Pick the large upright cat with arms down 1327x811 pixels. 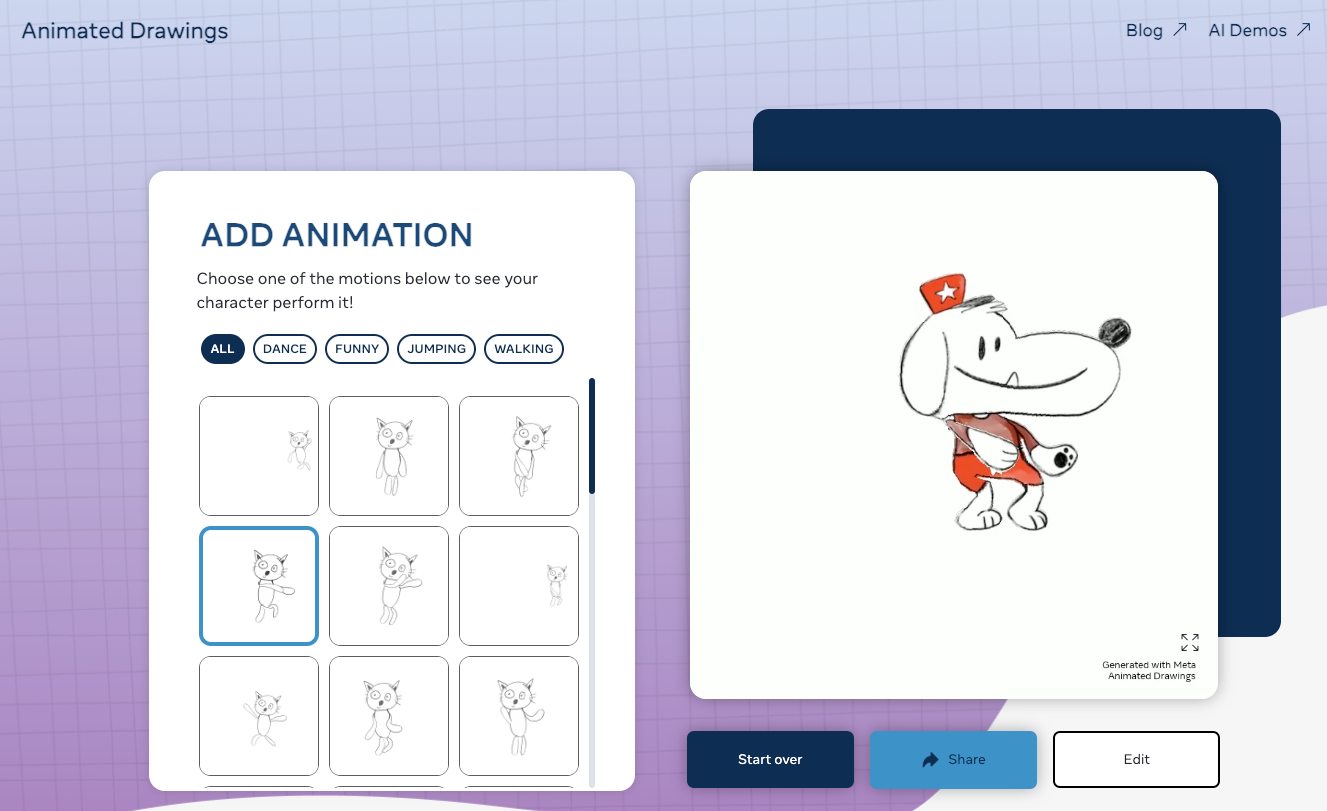coord(389,456)
